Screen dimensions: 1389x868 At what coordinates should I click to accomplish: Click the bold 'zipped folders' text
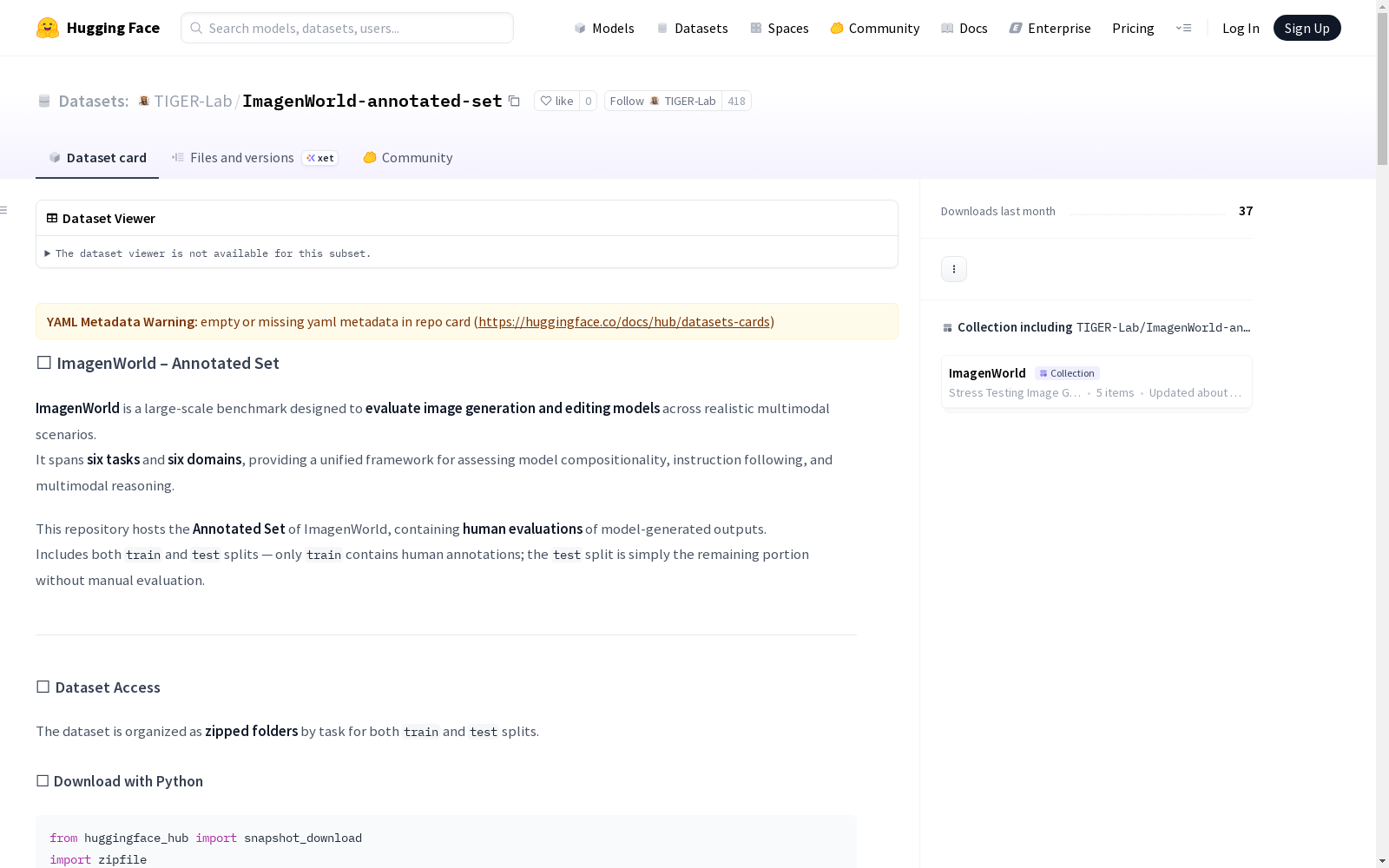[252, 731]
